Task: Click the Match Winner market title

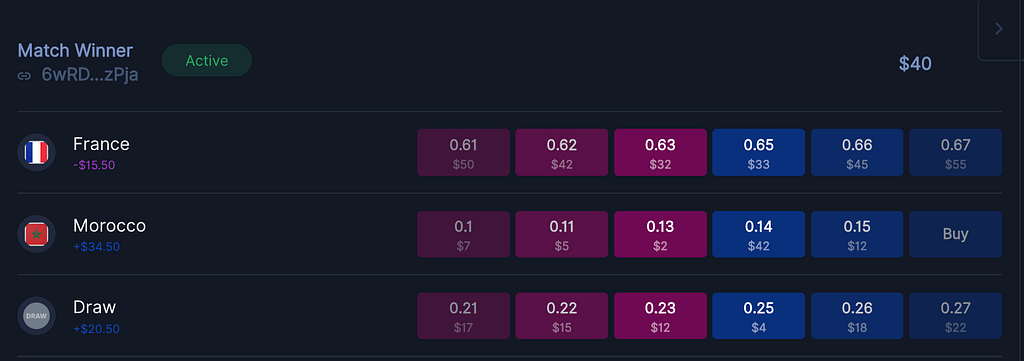Action: click(x=75, y=51)
